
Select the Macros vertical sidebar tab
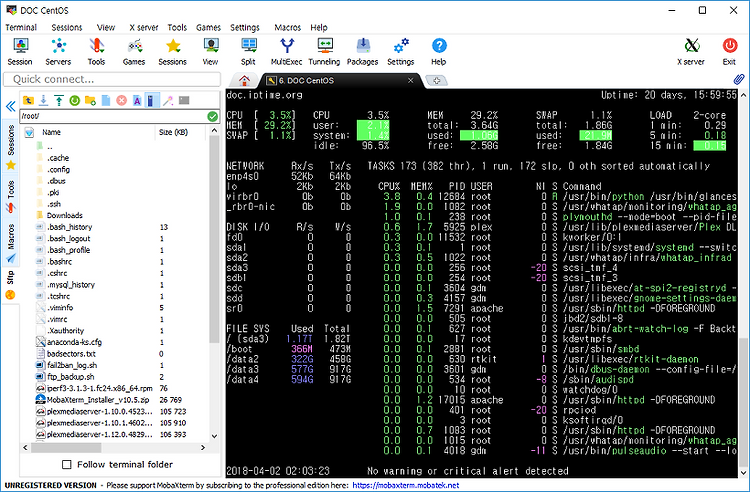(11, 242)
